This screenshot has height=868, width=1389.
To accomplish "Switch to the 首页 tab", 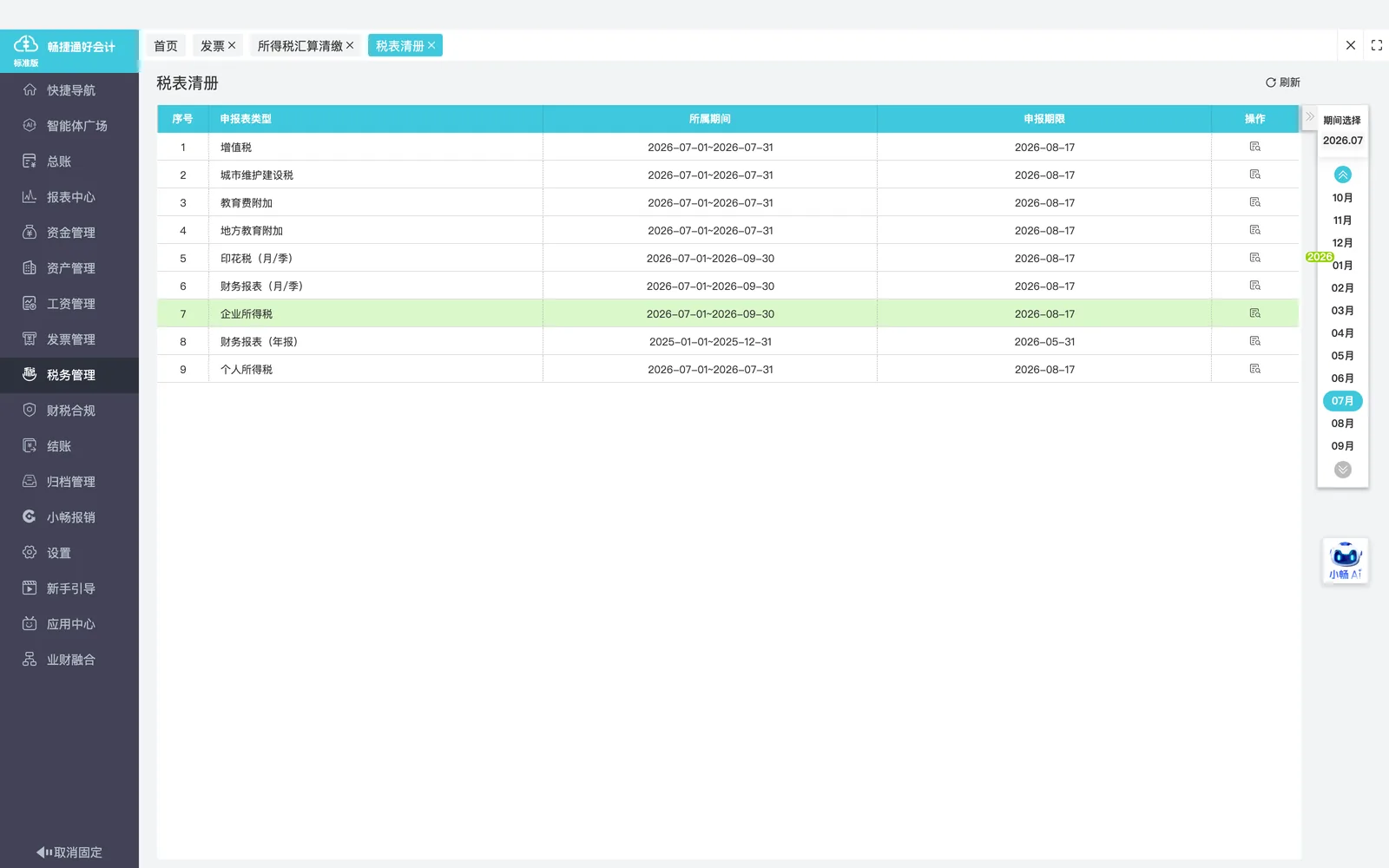I will [166, 46].
